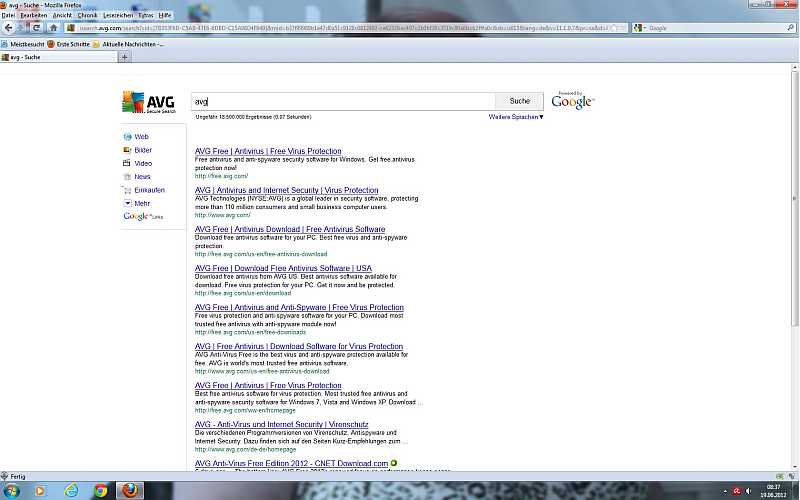Click the volume speaker icon in the system tray

748,491
